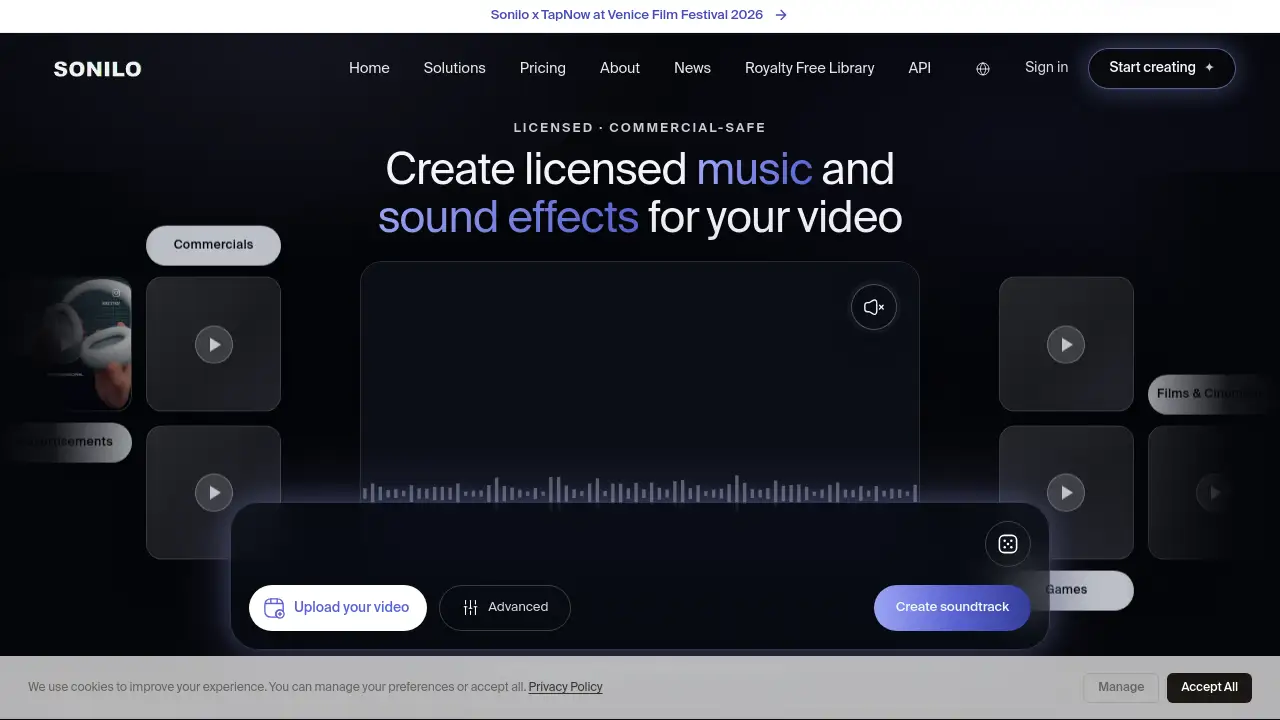Click Manage cookie preferences

[1121, 687]
